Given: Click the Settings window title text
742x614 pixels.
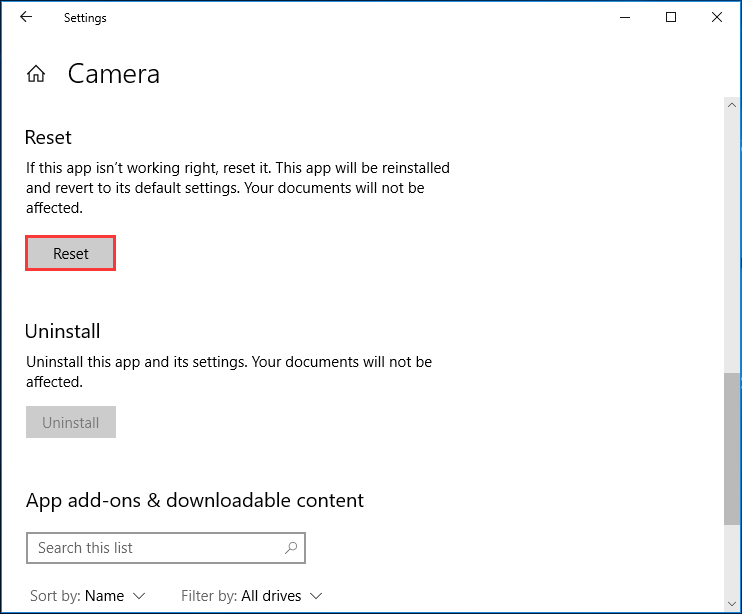Looking at the screenshot, I should point(85,18).
